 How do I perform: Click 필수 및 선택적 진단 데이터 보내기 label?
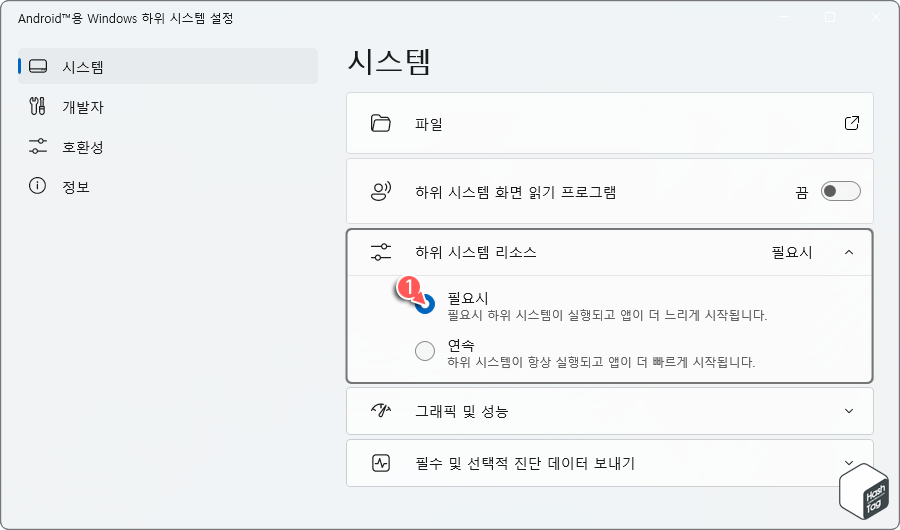pyautogui.click(x=525, y=463)
